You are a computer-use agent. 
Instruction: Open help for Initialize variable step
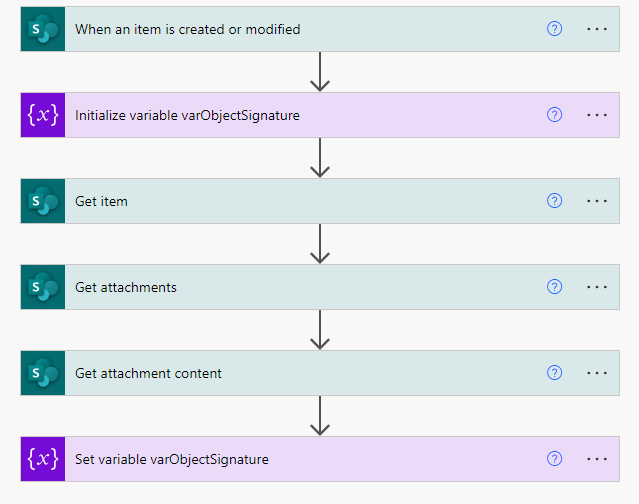pos(554,115)
